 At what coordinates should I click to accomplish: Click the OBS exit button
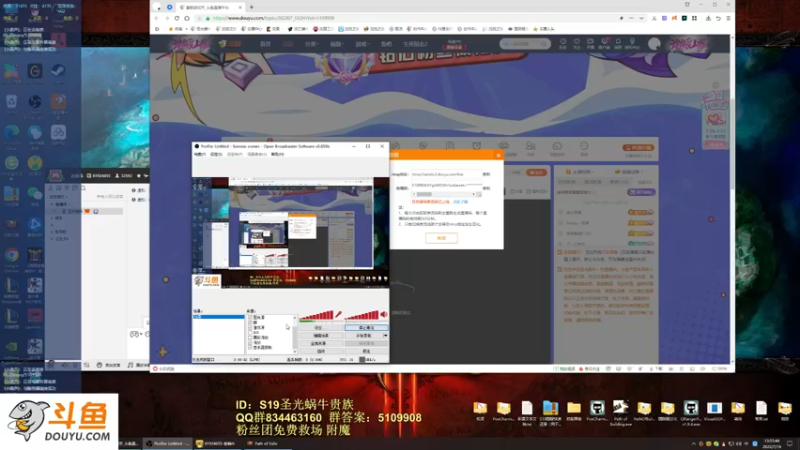[366, 351]
